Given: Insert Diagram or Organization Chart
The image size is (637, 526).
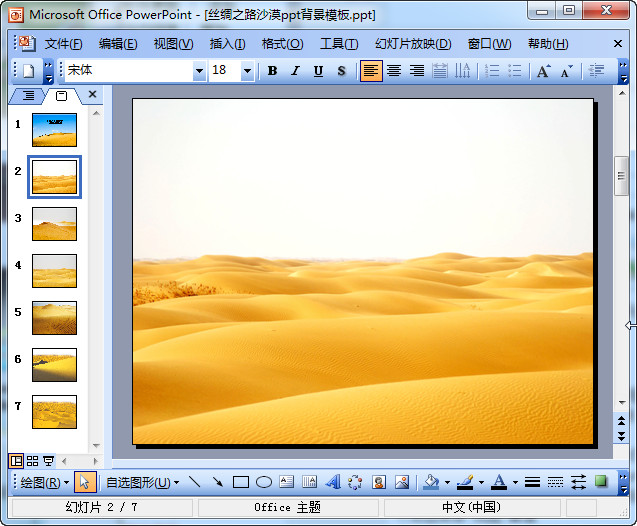Looking at the screenshot, I should [355, 483].
